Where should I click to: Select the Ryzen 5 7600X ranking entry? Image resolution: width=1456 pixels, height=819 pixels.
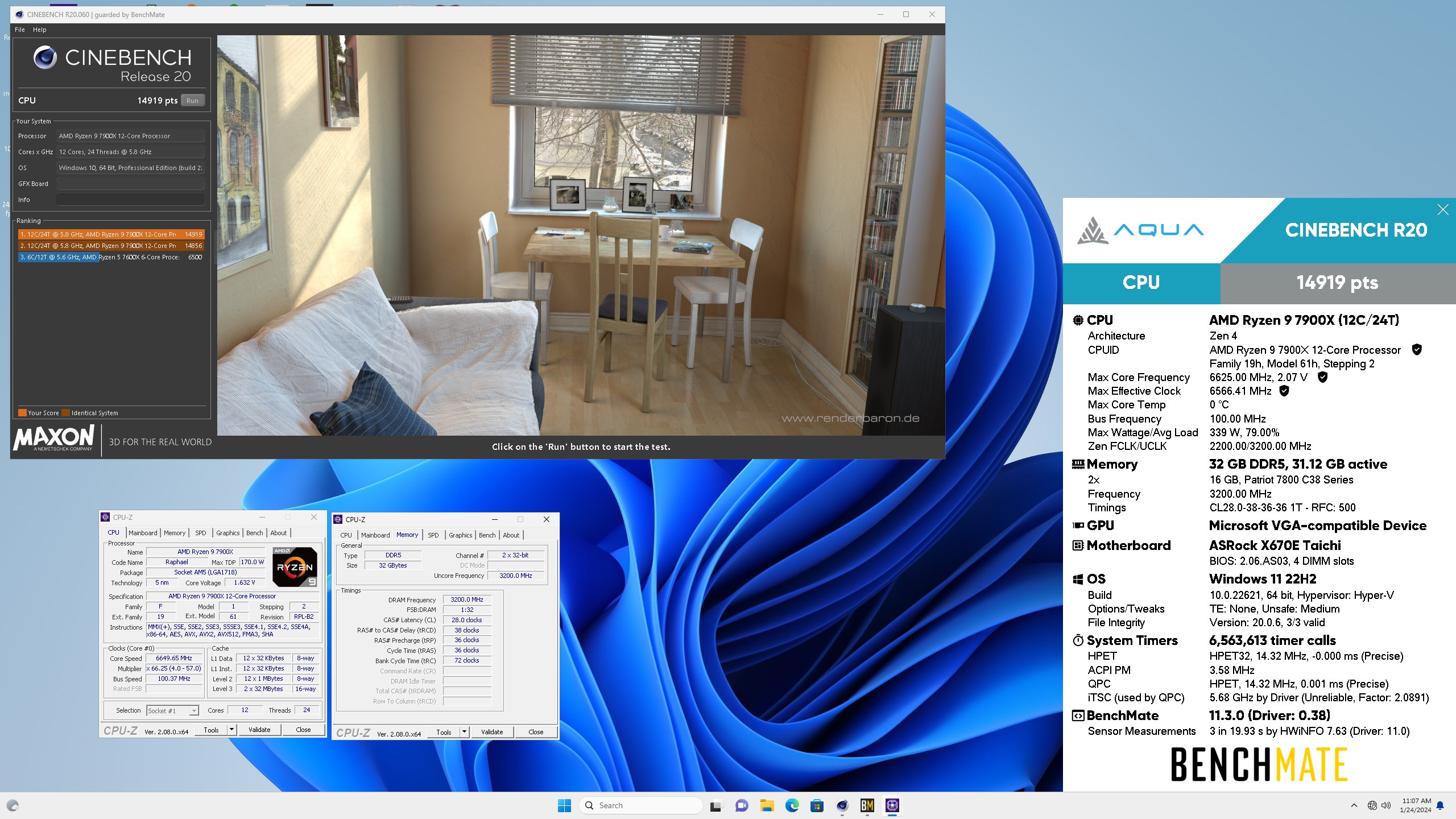pyautogui.click(x=111, y=257)
